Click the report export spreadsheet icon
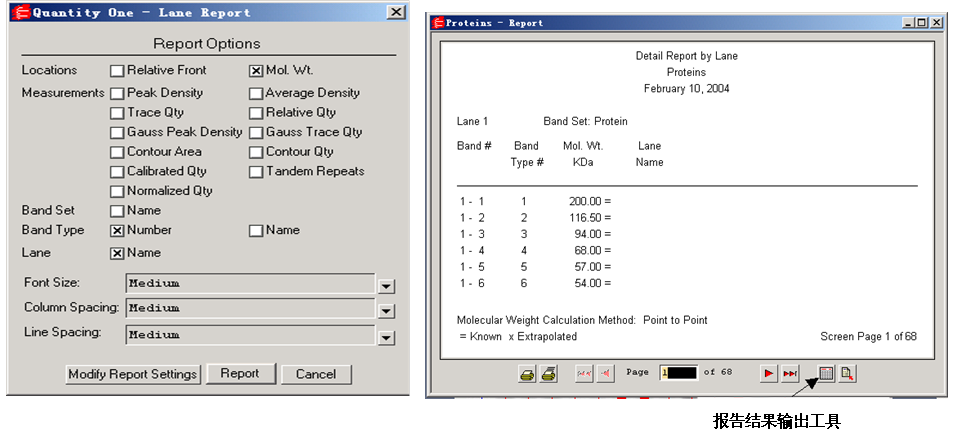This screenshot has height=442, width=957. (x=826, y=374)
